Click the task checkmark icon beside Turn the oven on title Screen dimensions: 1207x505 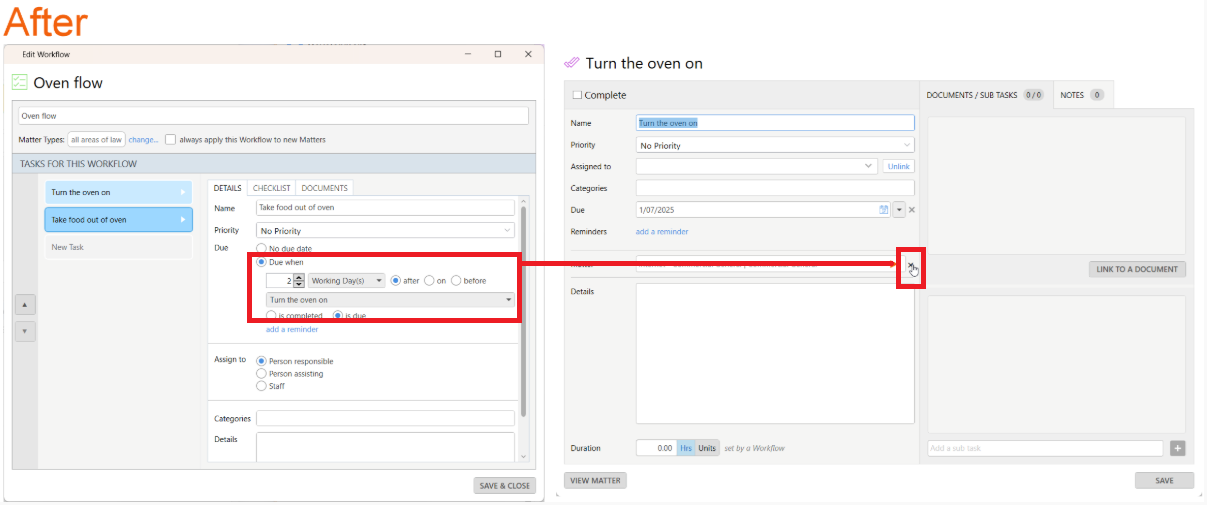(x=572, y=62)
